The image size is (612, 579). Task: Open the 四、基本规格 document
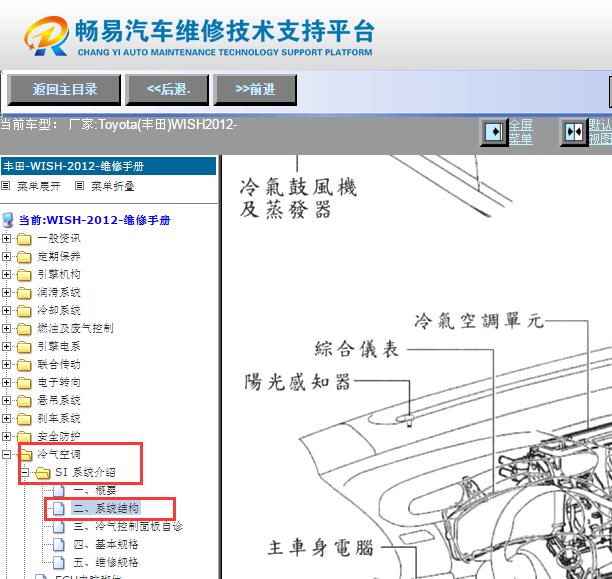click(x=106, y=544)
